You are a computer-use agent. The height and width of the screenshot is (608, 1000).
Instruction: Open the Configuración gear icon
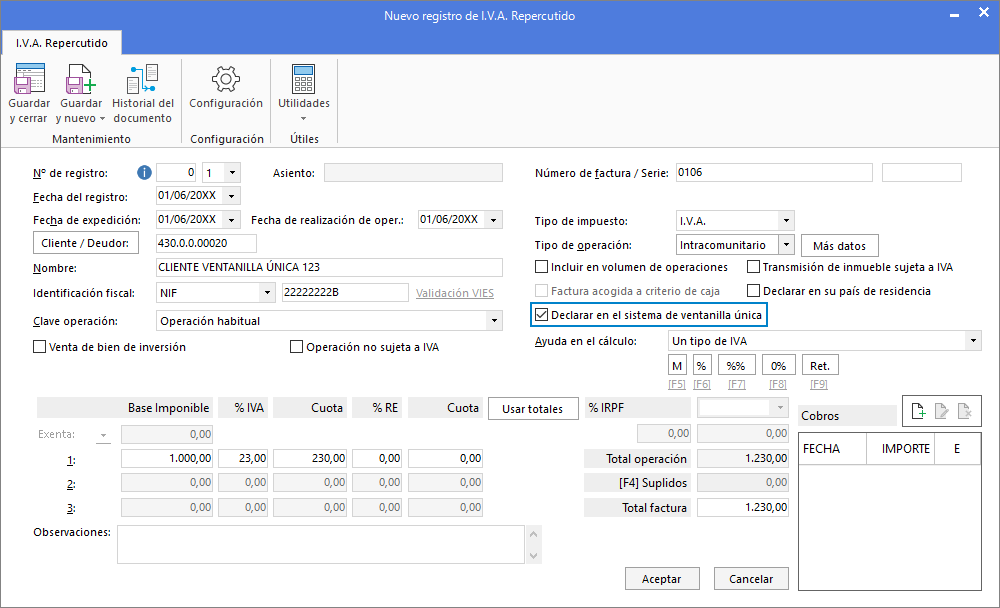click(x=226, y=79)
